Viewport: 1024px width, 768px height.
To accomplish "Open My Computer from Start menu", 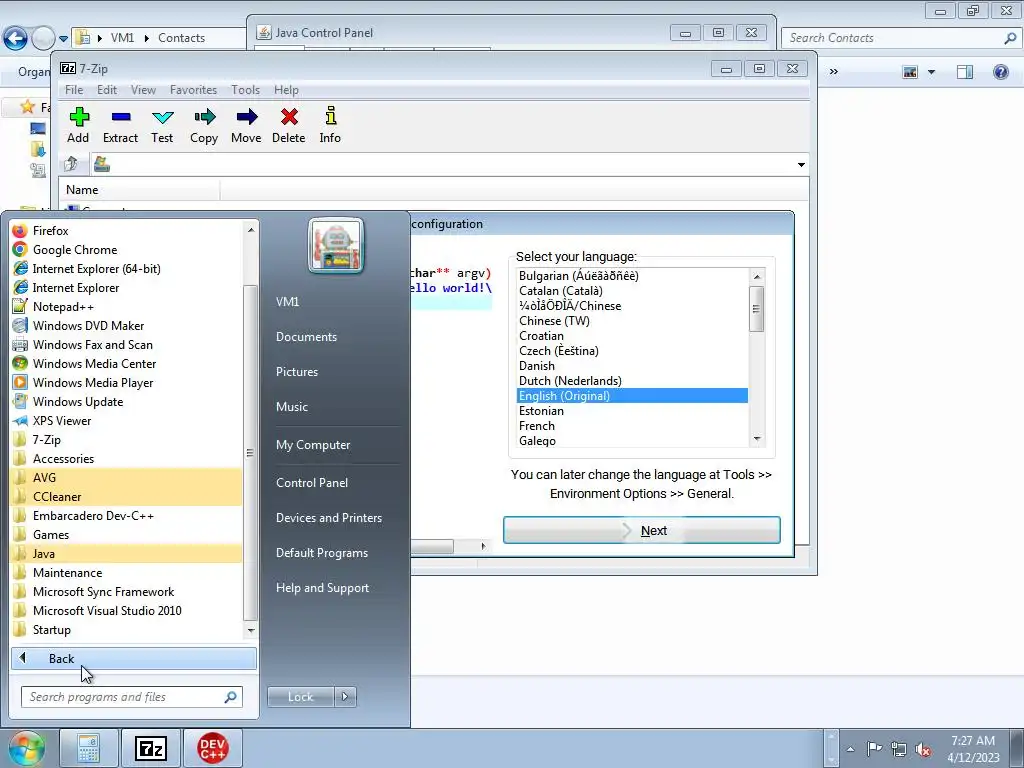I will click(313, 445).
